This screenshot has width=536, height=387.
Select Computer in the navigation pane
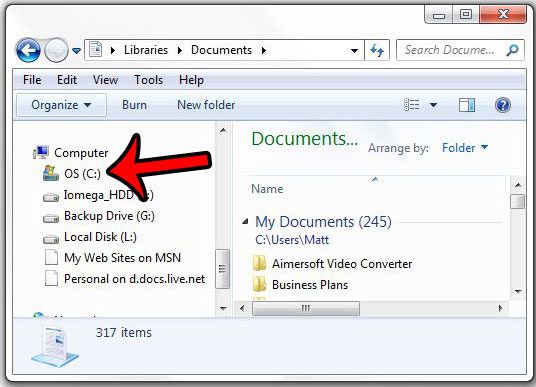tap(81, 153)
